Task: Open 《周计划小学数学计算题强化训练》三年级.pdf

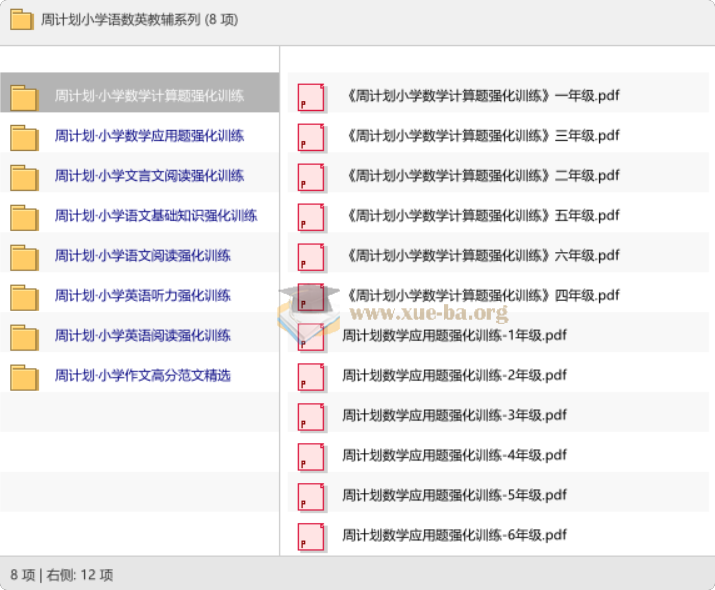Action: (x=481, y=136)
